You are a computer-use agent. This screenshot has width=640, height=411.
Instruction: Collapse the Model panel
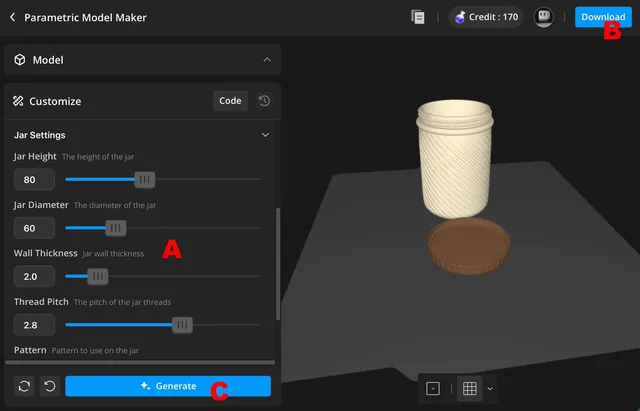point(266,60)
